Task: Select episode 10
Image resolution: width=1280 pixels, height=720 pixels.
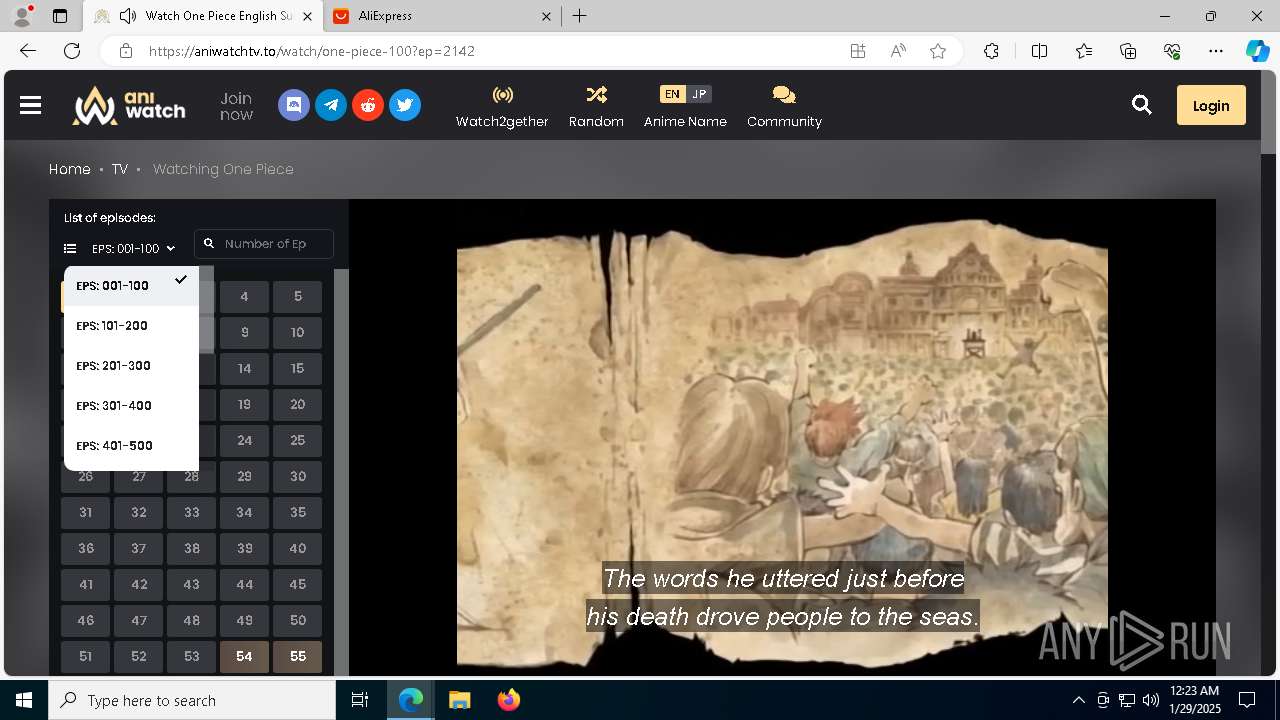Action: coord(297,332)
